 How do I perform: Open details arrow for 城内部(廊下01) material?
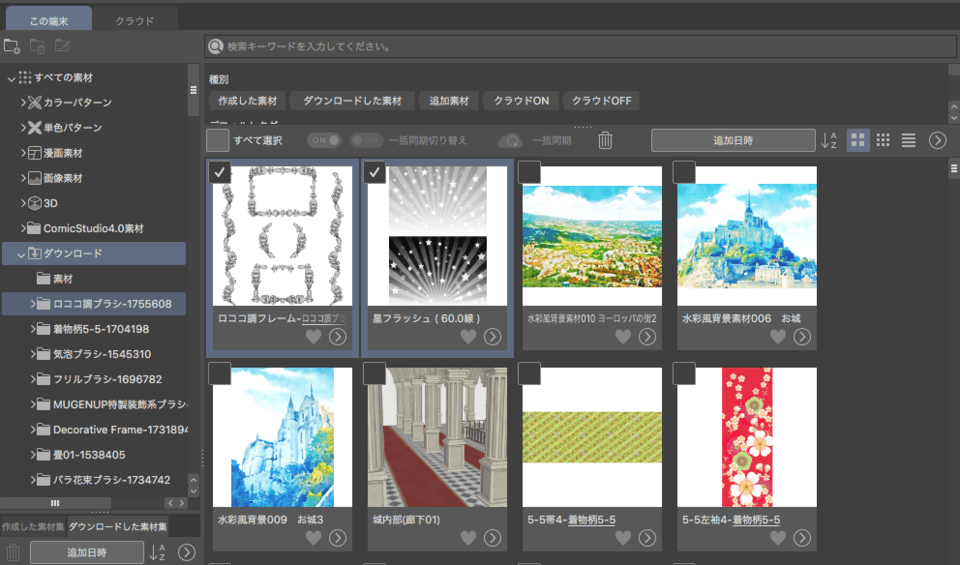[492, 538]
